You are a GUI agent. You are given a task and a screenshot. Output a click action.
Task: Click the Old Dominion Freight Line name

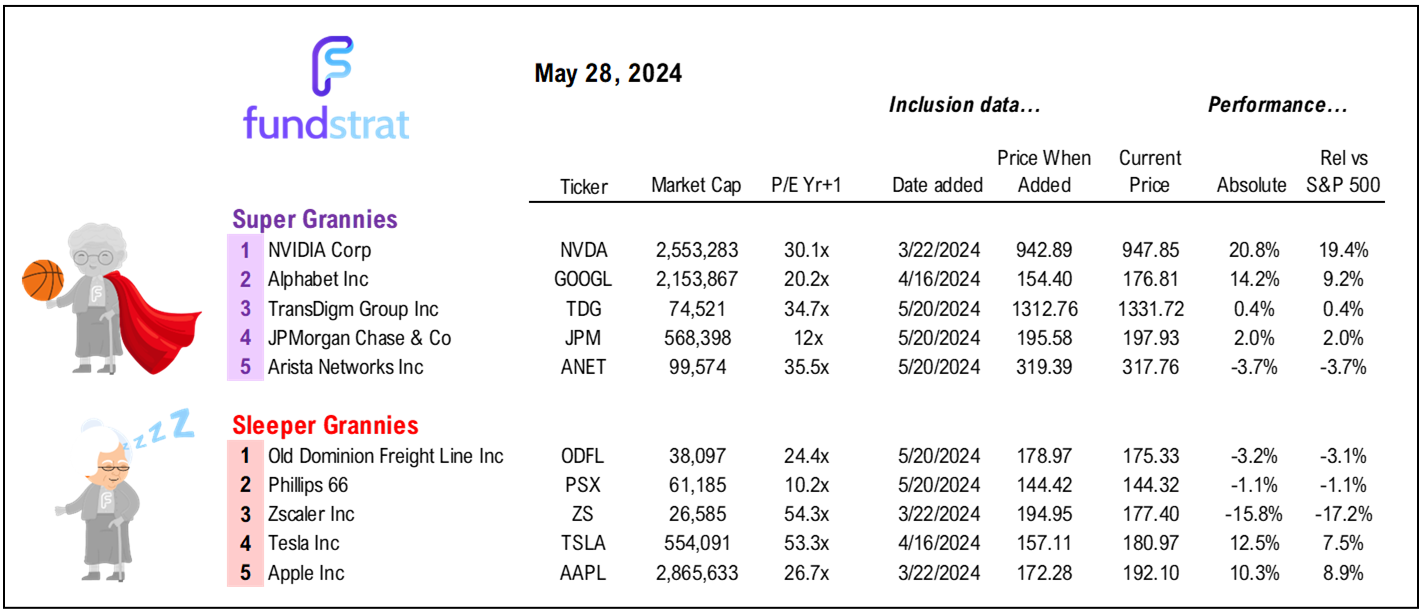(385, 457)
